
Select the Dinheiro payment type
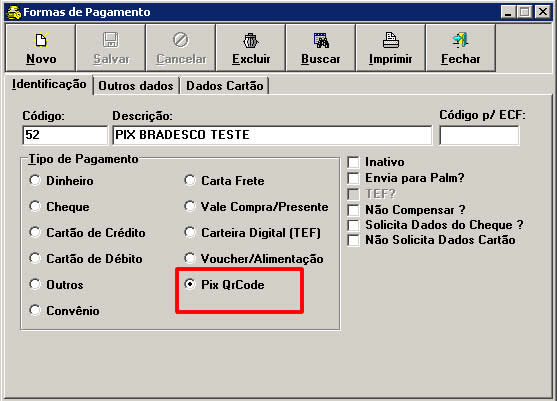(x=35, y=180)
